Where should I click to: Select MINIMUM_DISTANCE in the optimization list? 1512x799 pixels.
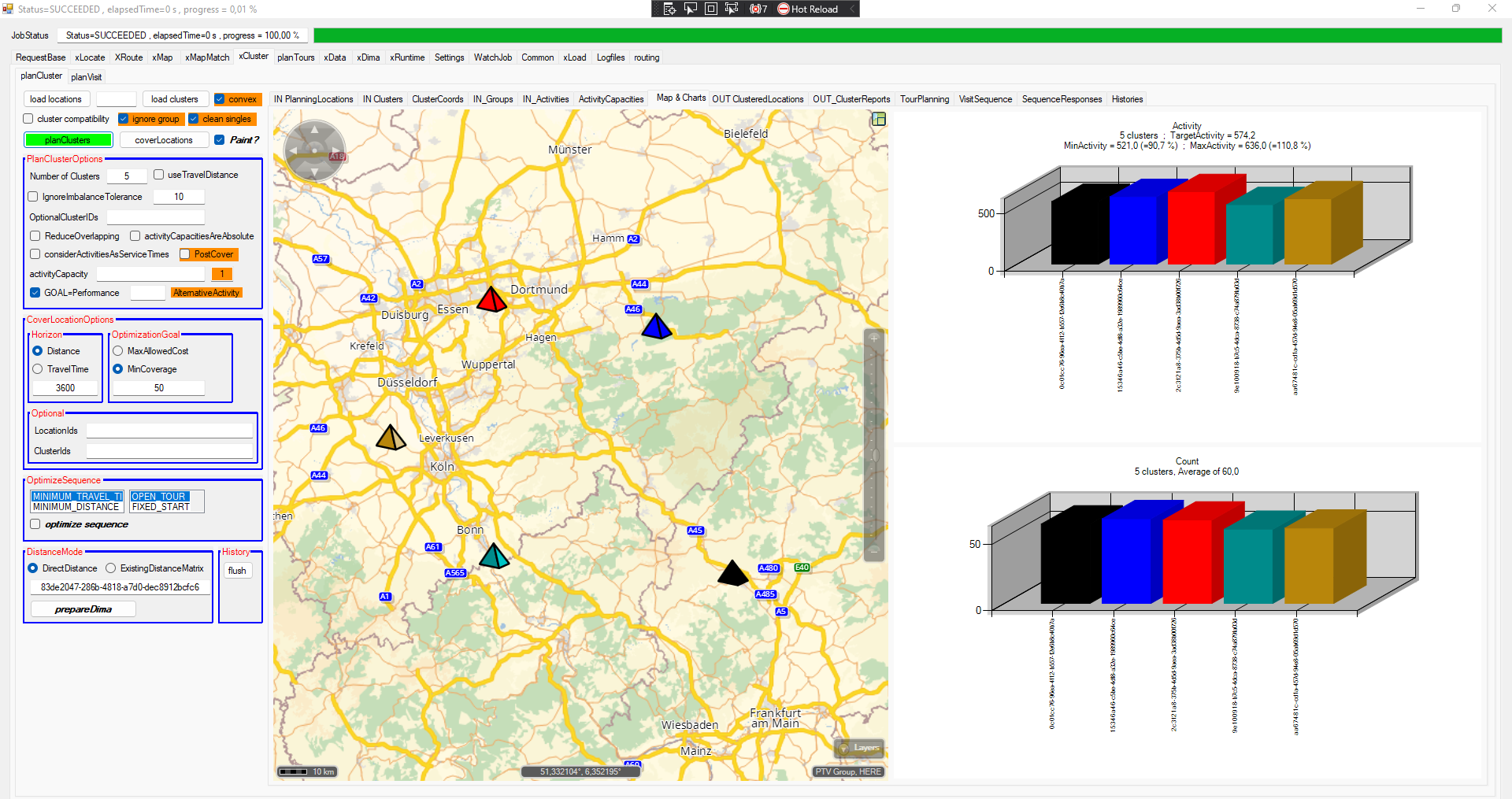pyautogui.click(x=76, y=507)
